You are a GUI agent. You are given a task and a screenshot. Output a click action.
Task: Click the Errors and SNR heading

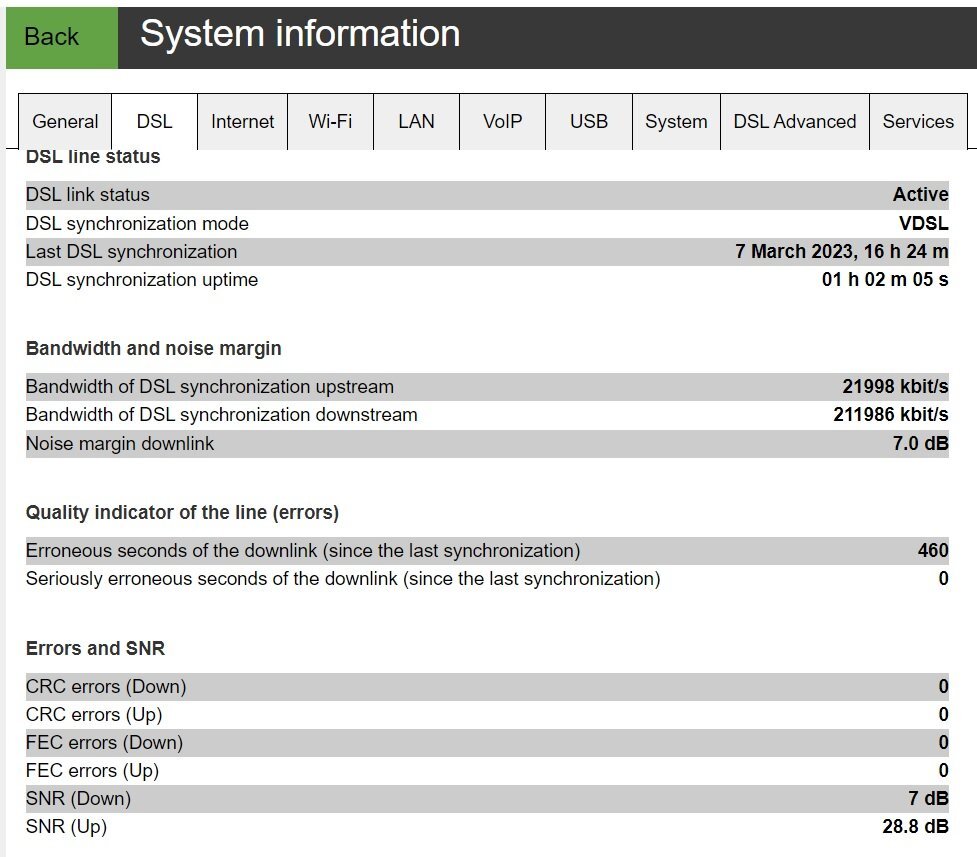[x=95, y=648]
